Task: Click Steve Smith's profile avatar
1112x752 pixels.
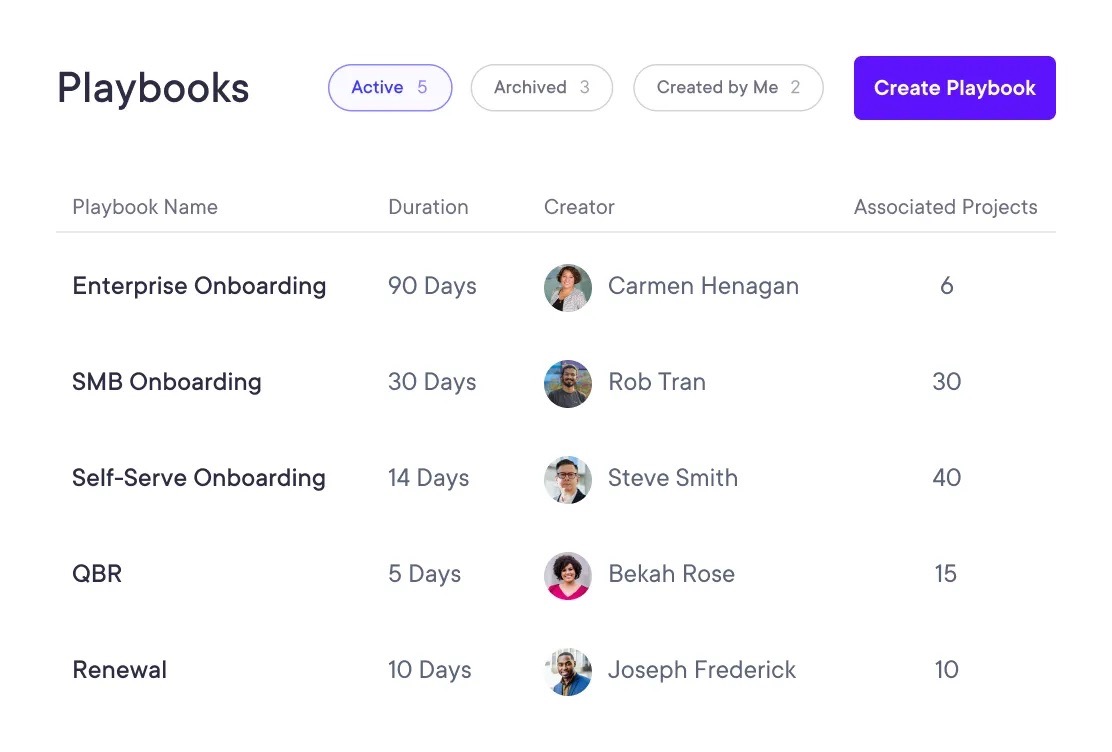Action: (x=567, y=479)
